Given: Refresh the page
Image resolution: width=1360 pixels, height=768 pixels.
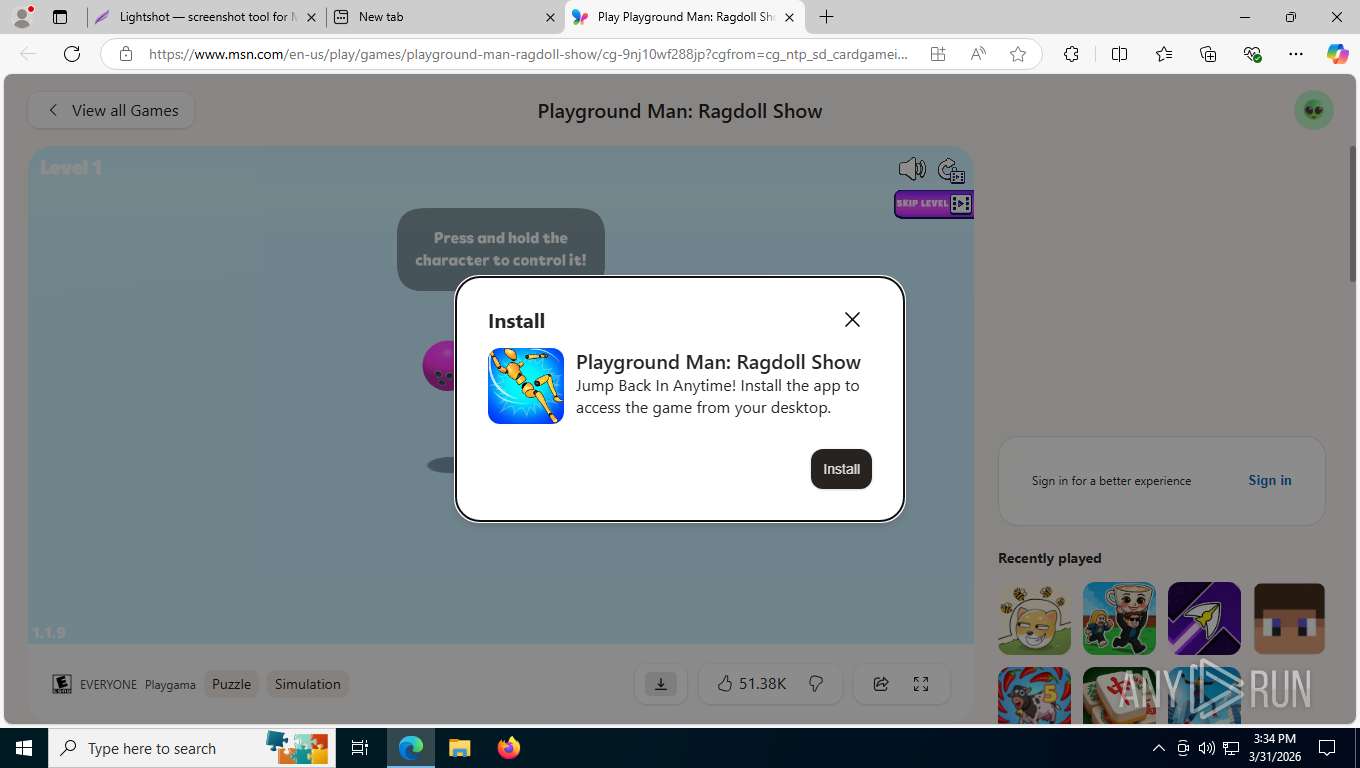Looking at the screenshot, I should (x=72, y=54).
